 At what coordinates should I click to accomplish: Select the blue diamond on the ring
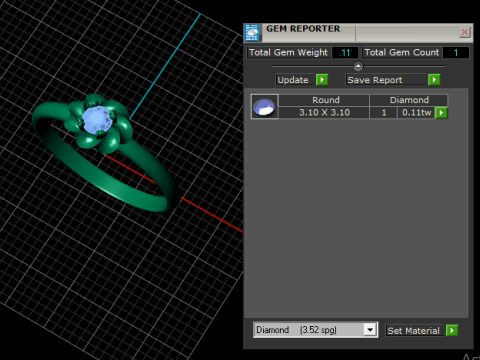(97, 120)
